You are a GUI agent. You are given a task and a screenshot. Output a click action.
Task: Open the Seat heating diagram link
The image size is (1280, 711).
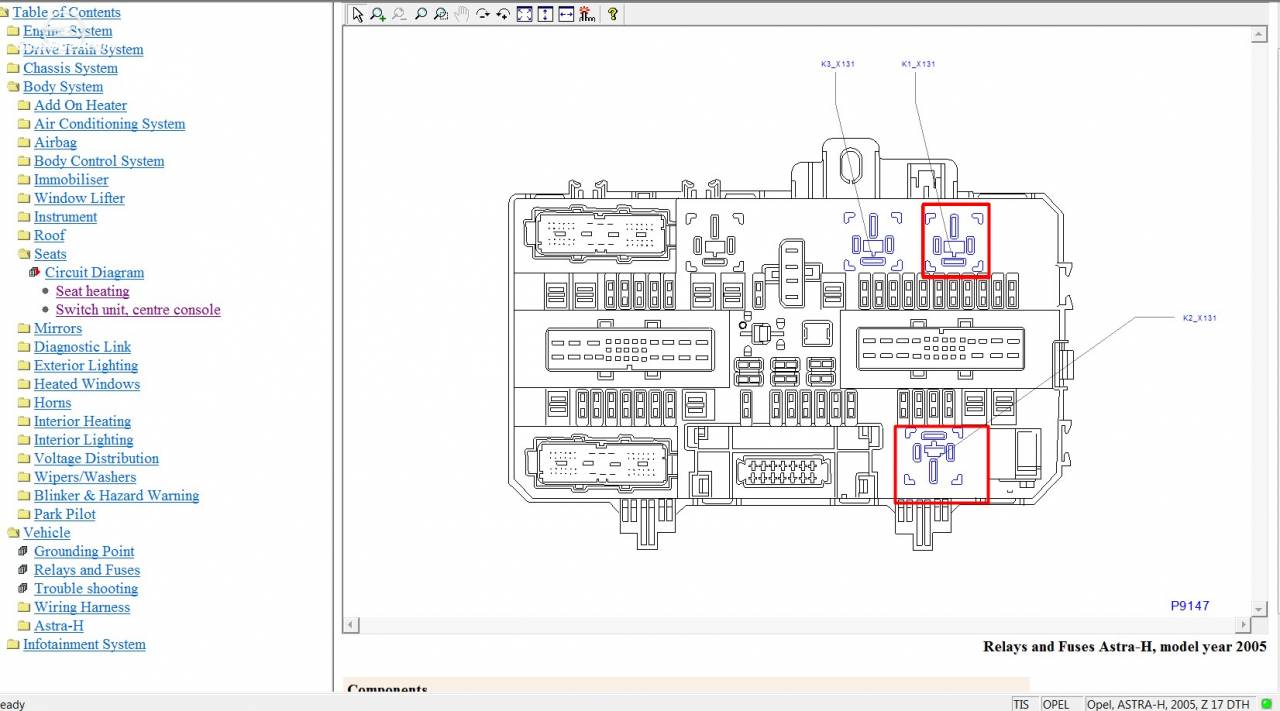pos(92,291)
